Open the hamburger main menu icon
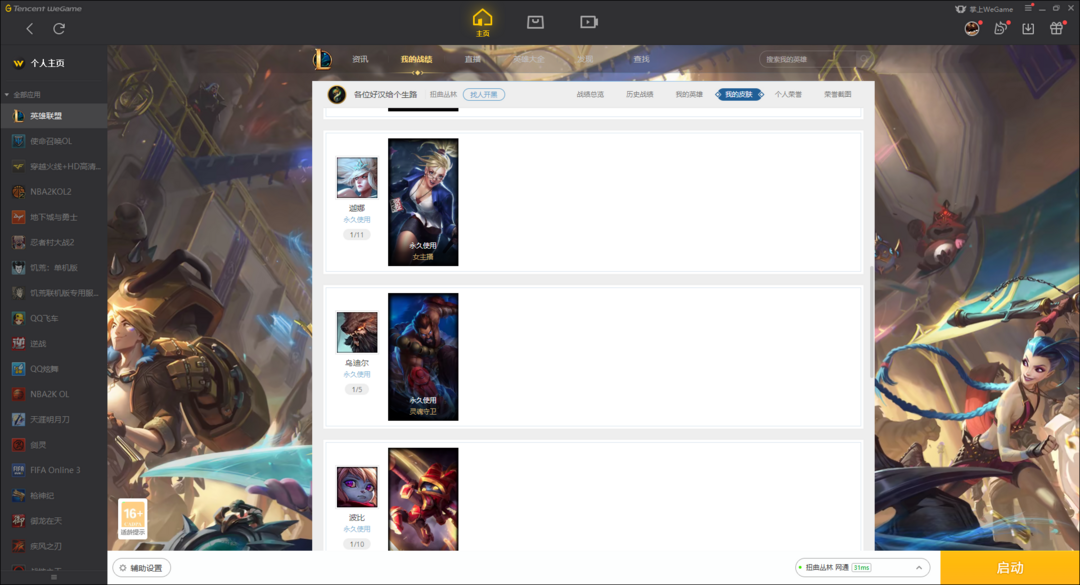 1028,8
